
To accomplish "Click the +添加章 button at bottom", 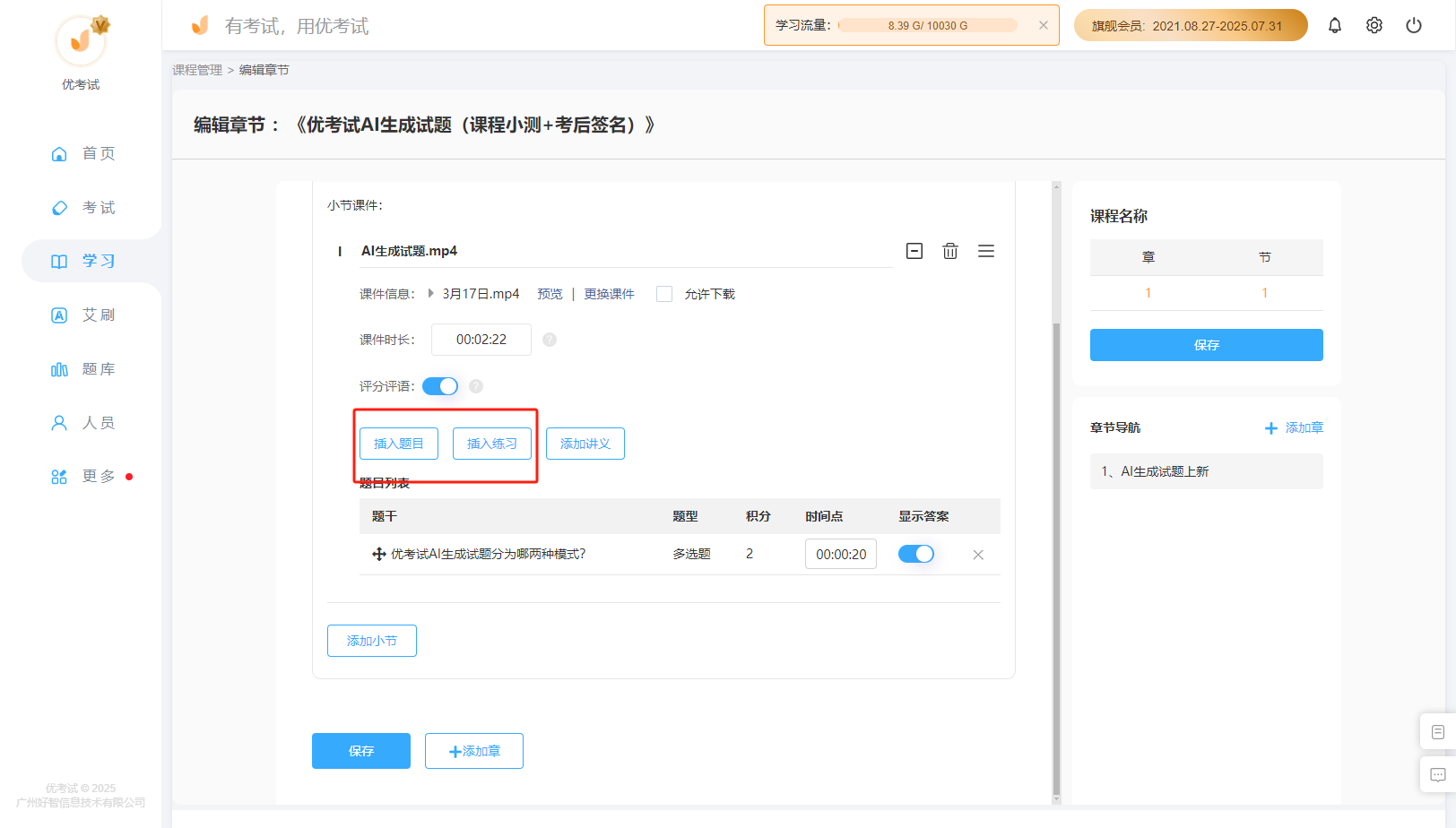I will (x=474, y=751).
